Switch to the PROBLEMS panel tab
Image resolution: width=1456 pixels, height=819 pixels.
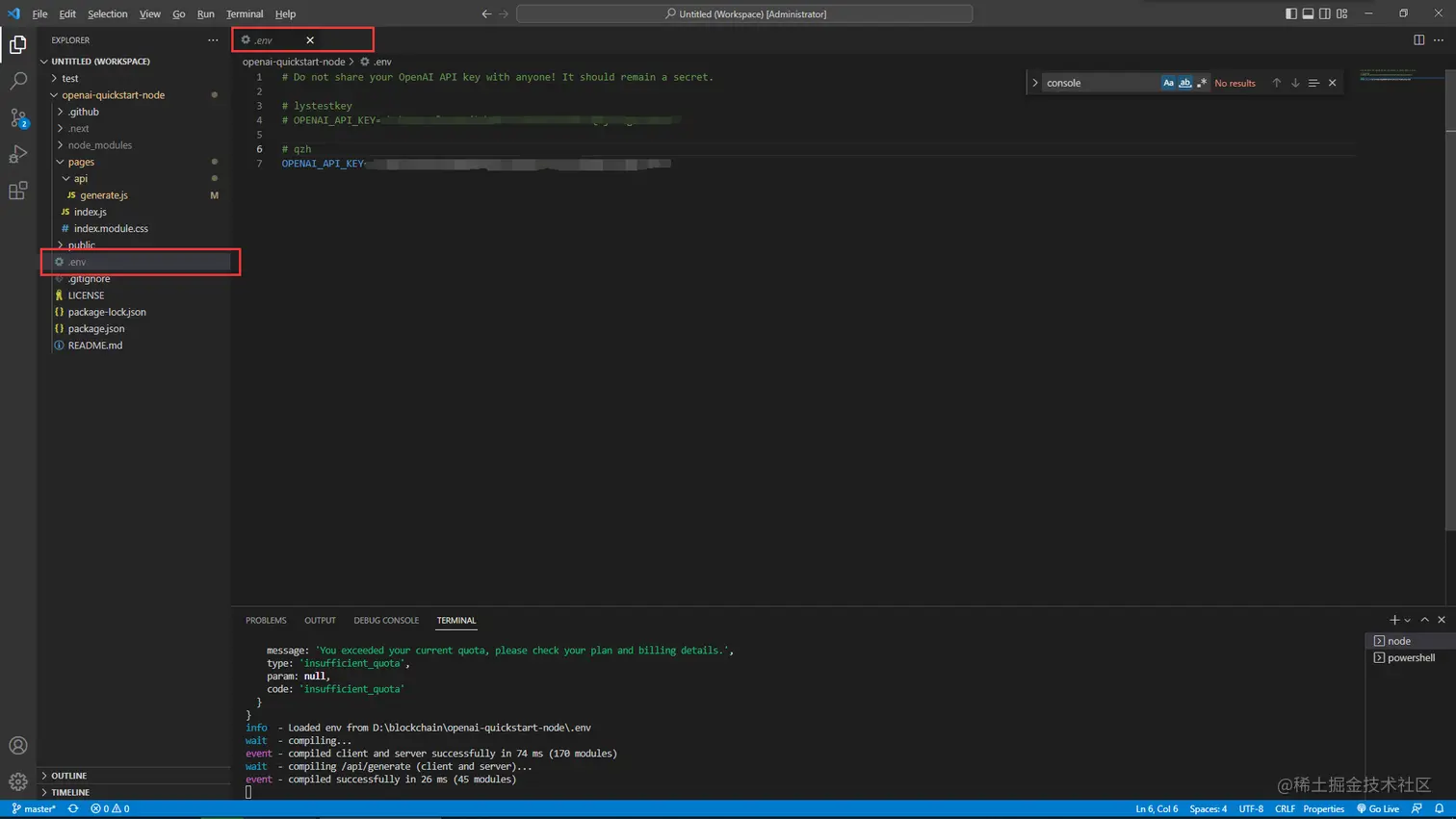266,621
